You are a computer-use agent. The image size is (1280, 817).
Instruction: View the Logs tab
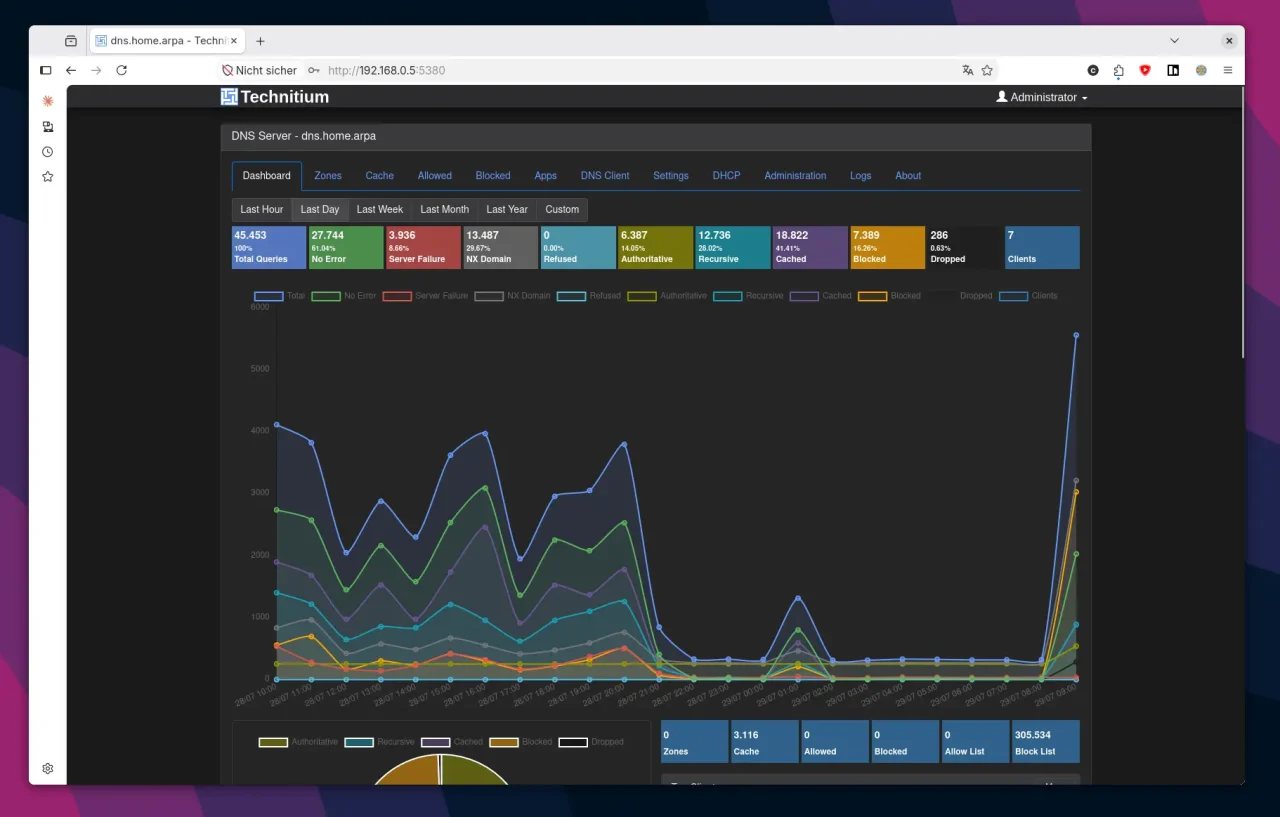coord(861,176)
